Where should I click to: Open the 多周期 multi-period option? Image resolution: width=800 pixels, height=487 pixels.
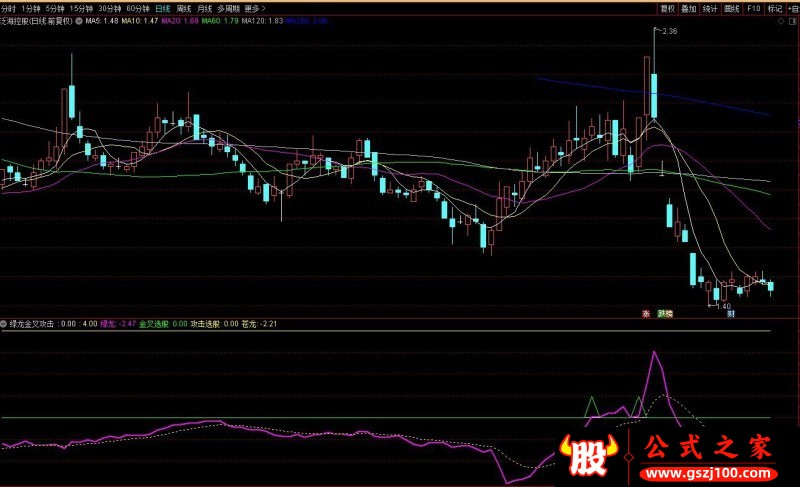pos(229,7)
